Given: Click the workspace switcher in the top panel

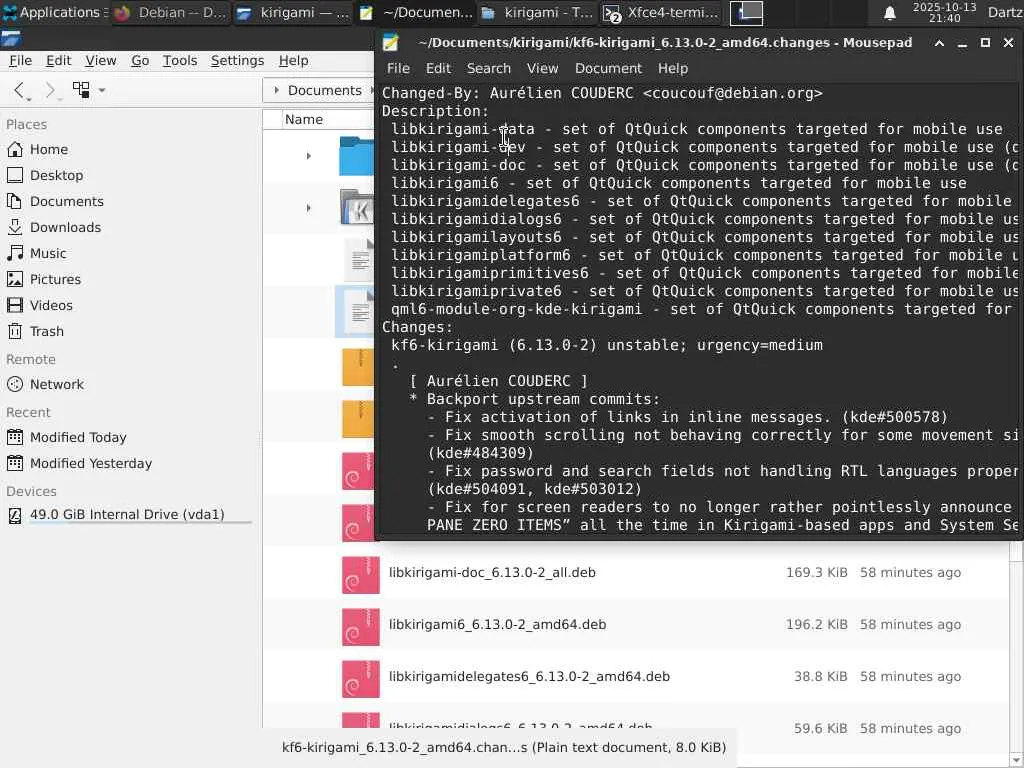Looking at the screenshot, I should pyautogui.click(x=746, y=12).
